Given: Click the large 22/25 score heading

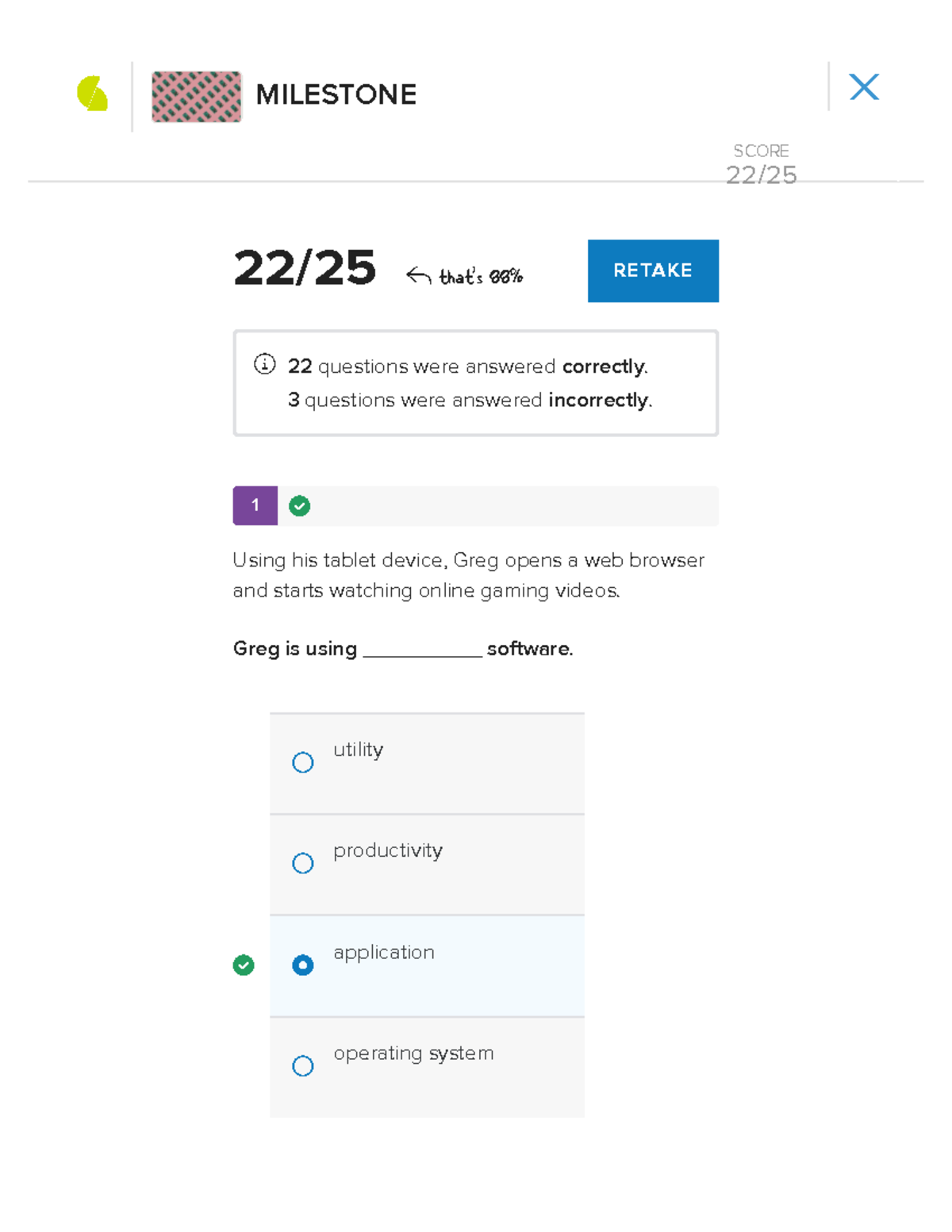Looking at the screenshot, I should (305, 270).
